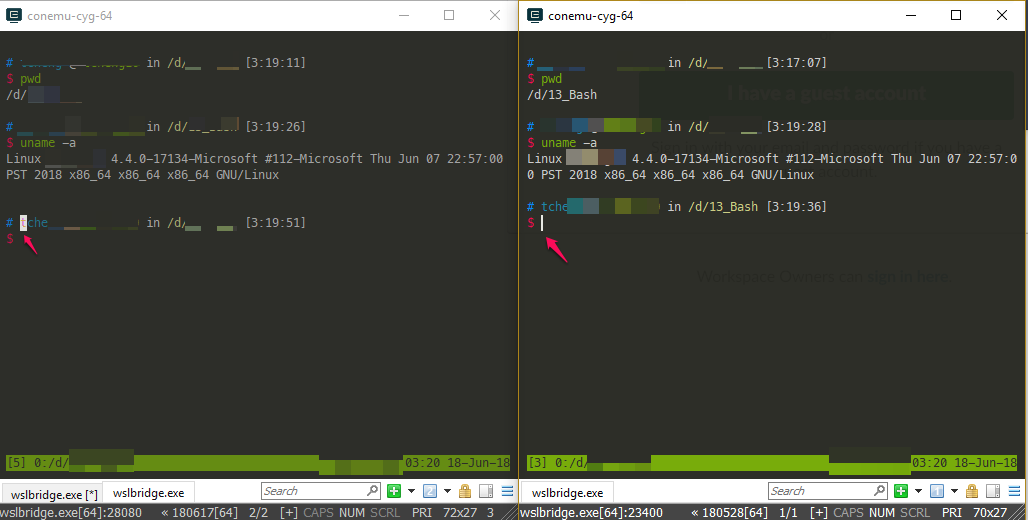Click the alternative mode pane icon in left window

click(486, 491)
